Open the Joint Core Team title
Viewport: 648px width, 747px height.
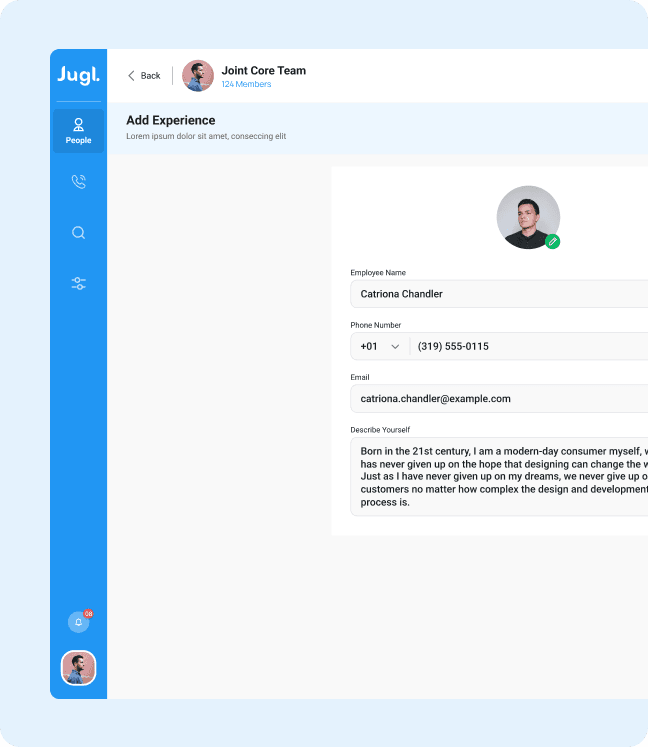click(264, 70)
